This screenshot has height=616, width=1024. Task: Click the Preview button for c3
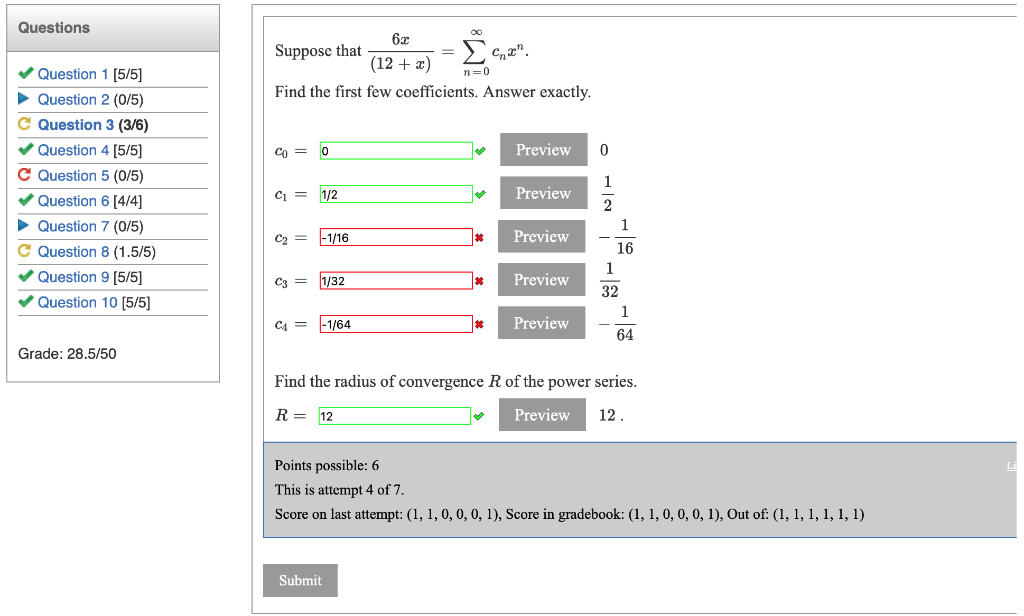[541, 280]
